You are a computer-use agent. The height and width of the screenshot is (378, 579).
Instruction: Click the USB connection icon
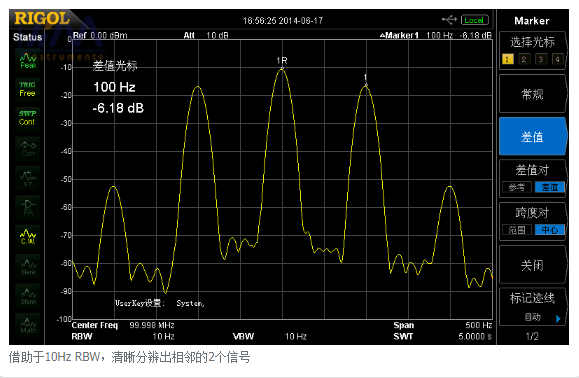point(449,20)
